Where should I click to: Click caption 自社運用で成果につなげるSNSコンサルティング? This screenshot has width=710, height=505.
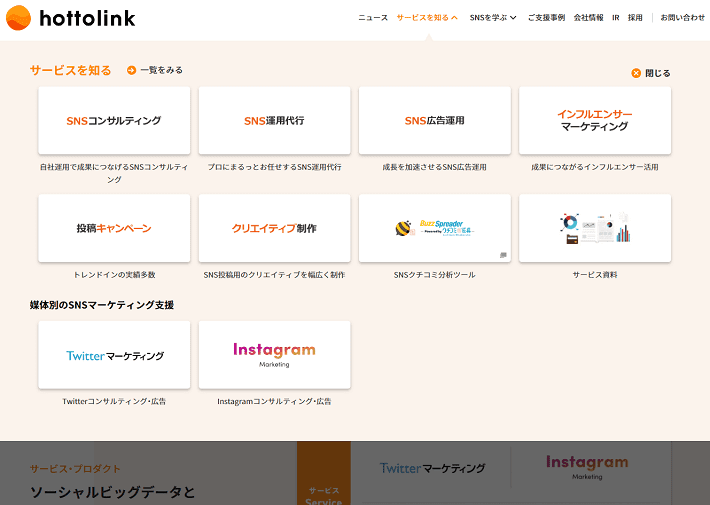(114, 173)
